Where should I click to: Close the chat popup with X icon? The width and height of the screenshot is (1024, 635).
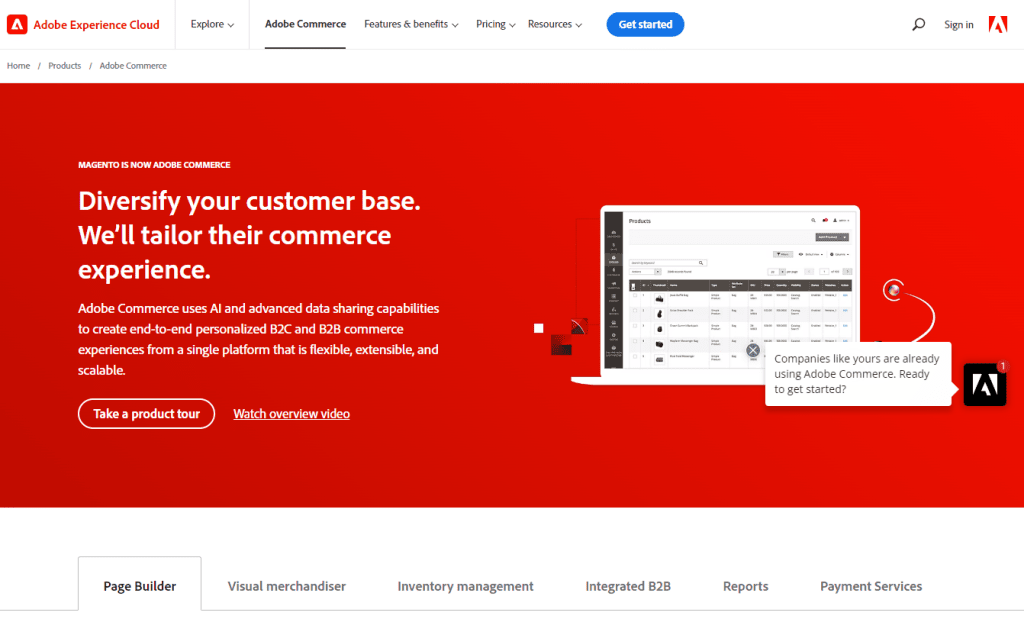pos(753,350)
